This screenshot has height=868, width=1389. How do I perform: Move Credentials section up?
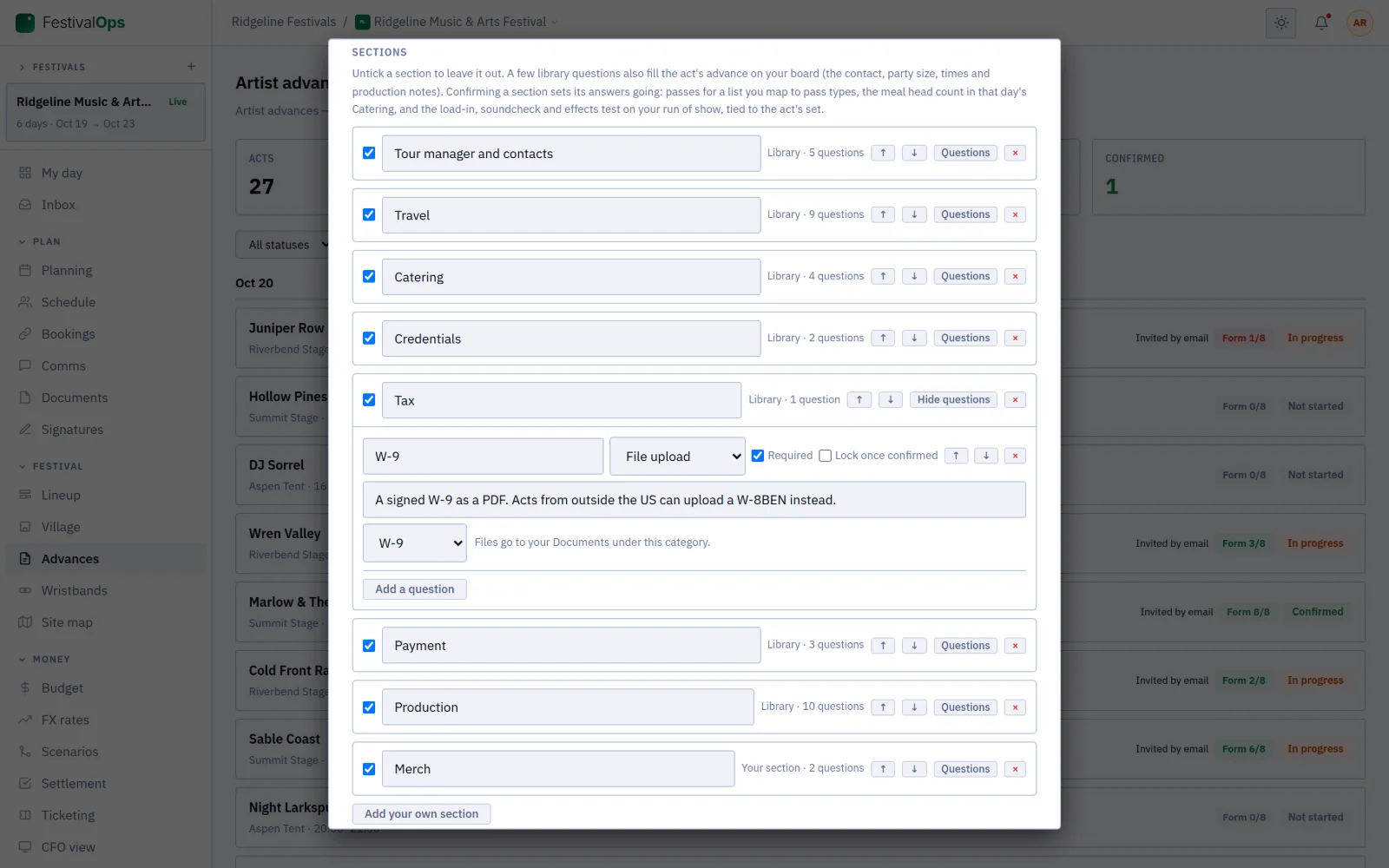tap(883, 338)
